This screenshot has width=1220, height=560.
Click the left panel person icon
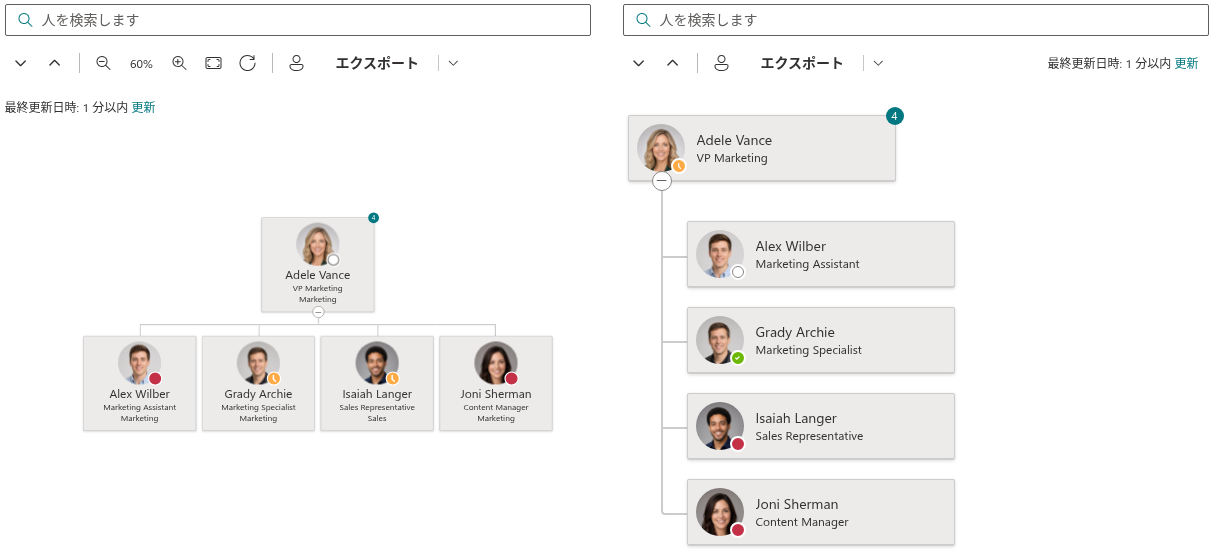pos(296,63)
